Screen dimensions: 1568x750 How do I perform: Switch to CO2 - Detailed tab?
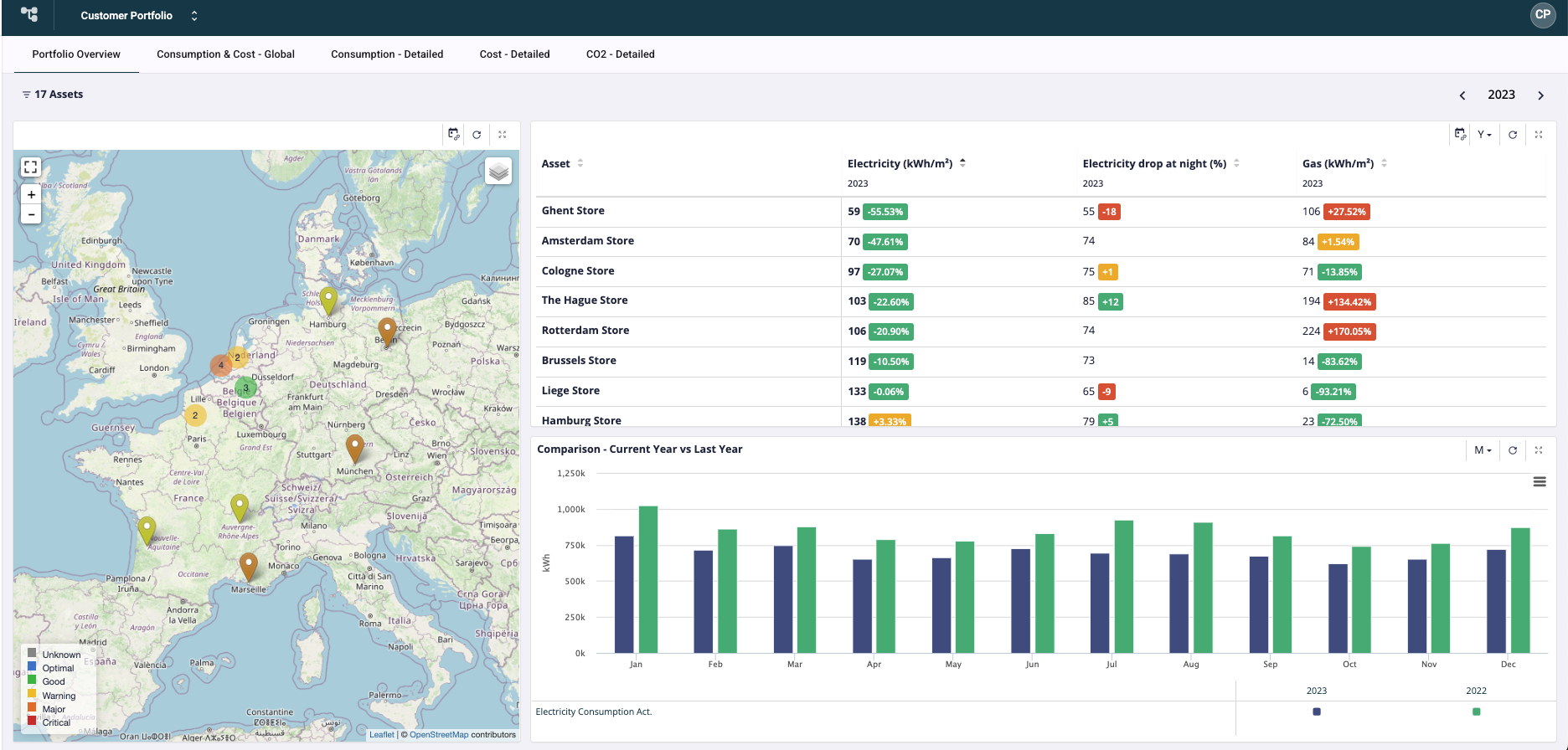coord(620,54)
